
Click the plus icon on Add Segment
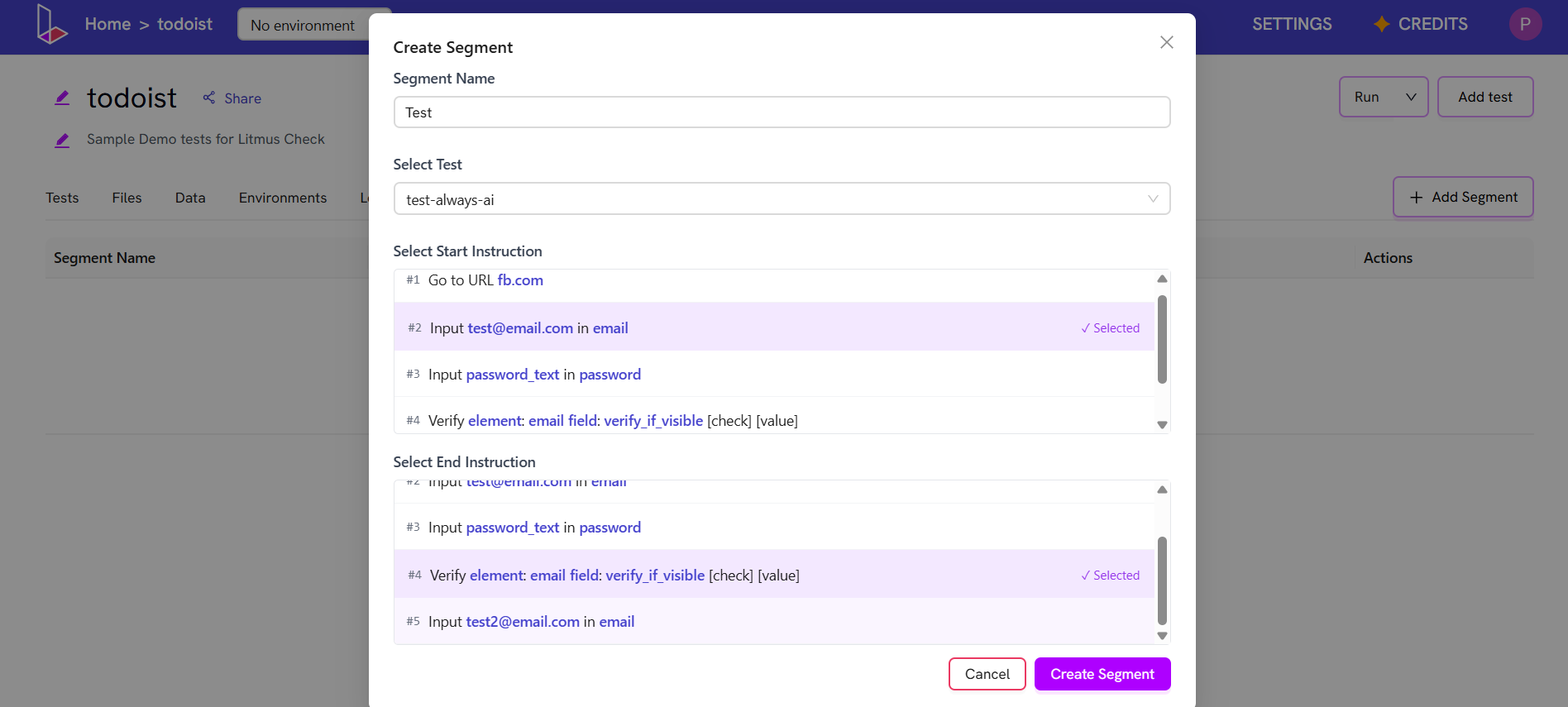tap(1416, 197)
